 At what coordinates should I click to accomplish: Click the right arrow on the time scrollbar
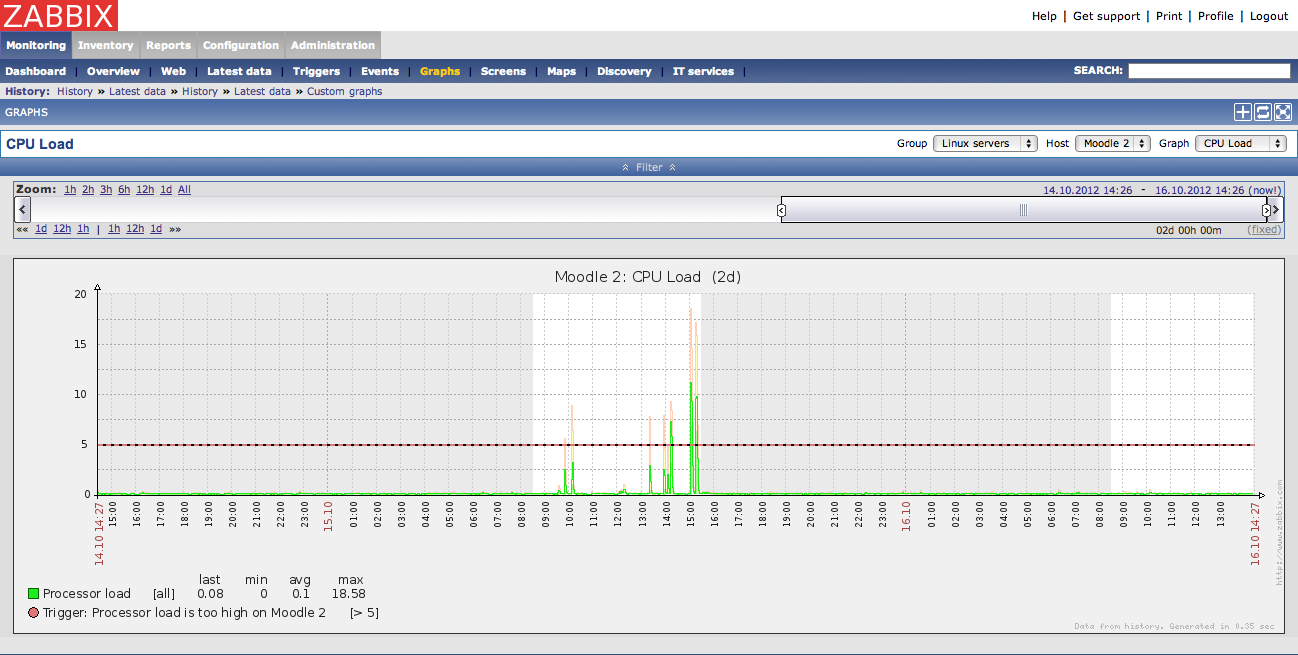1276,210
